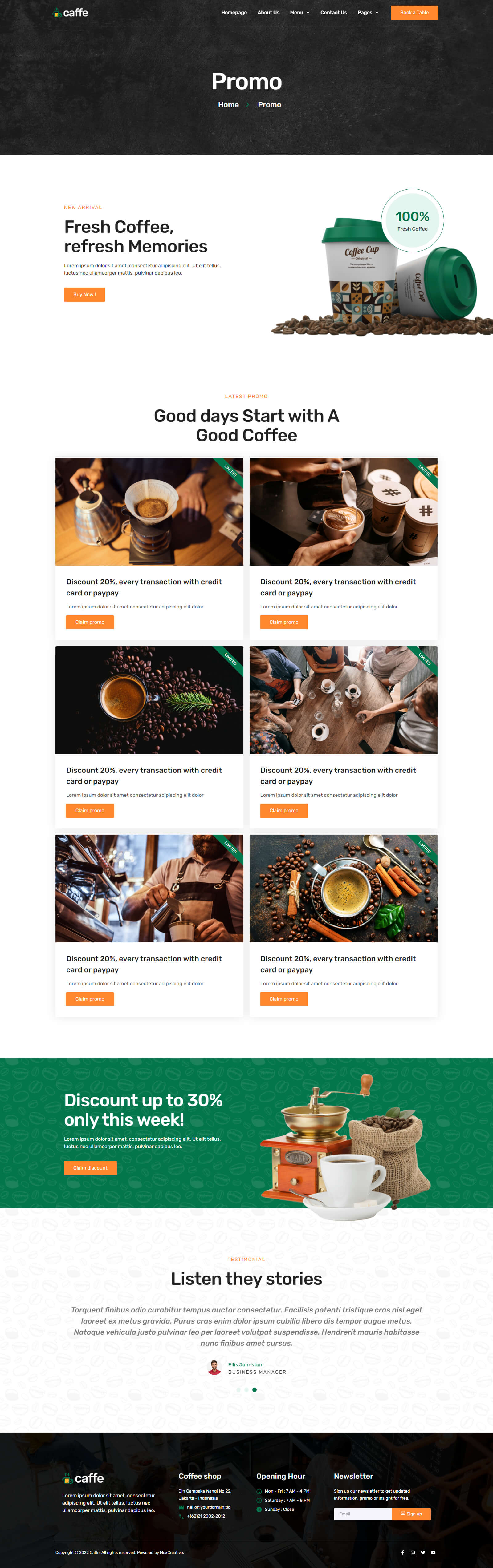Click the Buy Now button
Image resolution: width=493 pixels, height=1568 pixels.
click(x=85, y=295)
